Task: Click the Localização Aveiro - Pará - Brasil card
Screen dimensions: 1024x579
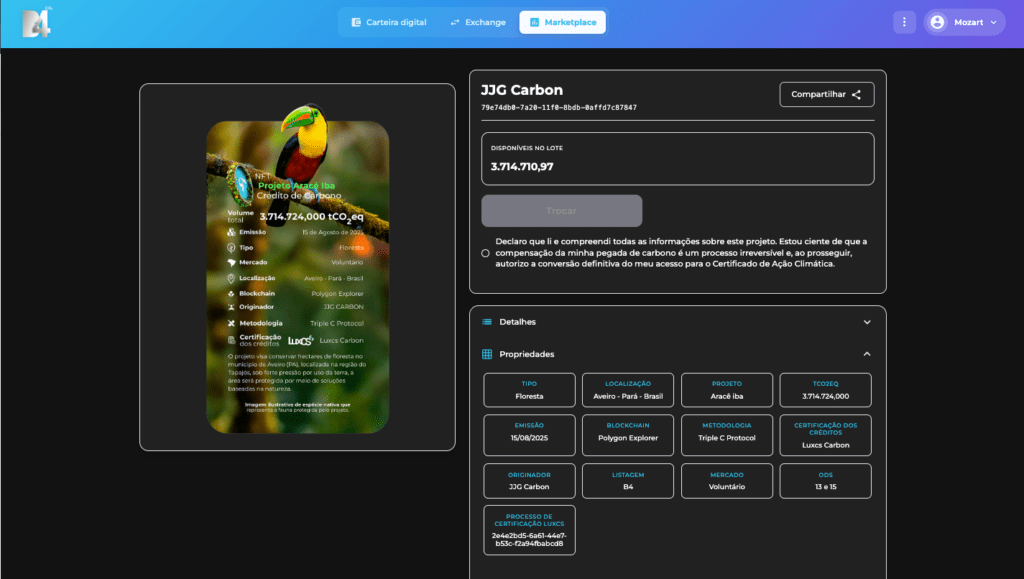Action: (628, 390)
